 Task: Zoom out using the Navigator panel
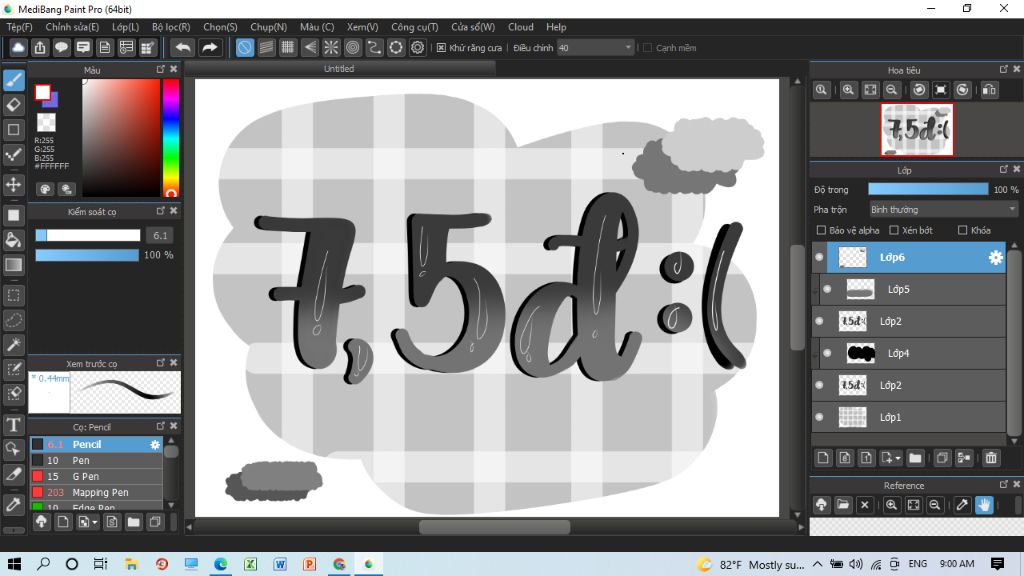(891, 90)
